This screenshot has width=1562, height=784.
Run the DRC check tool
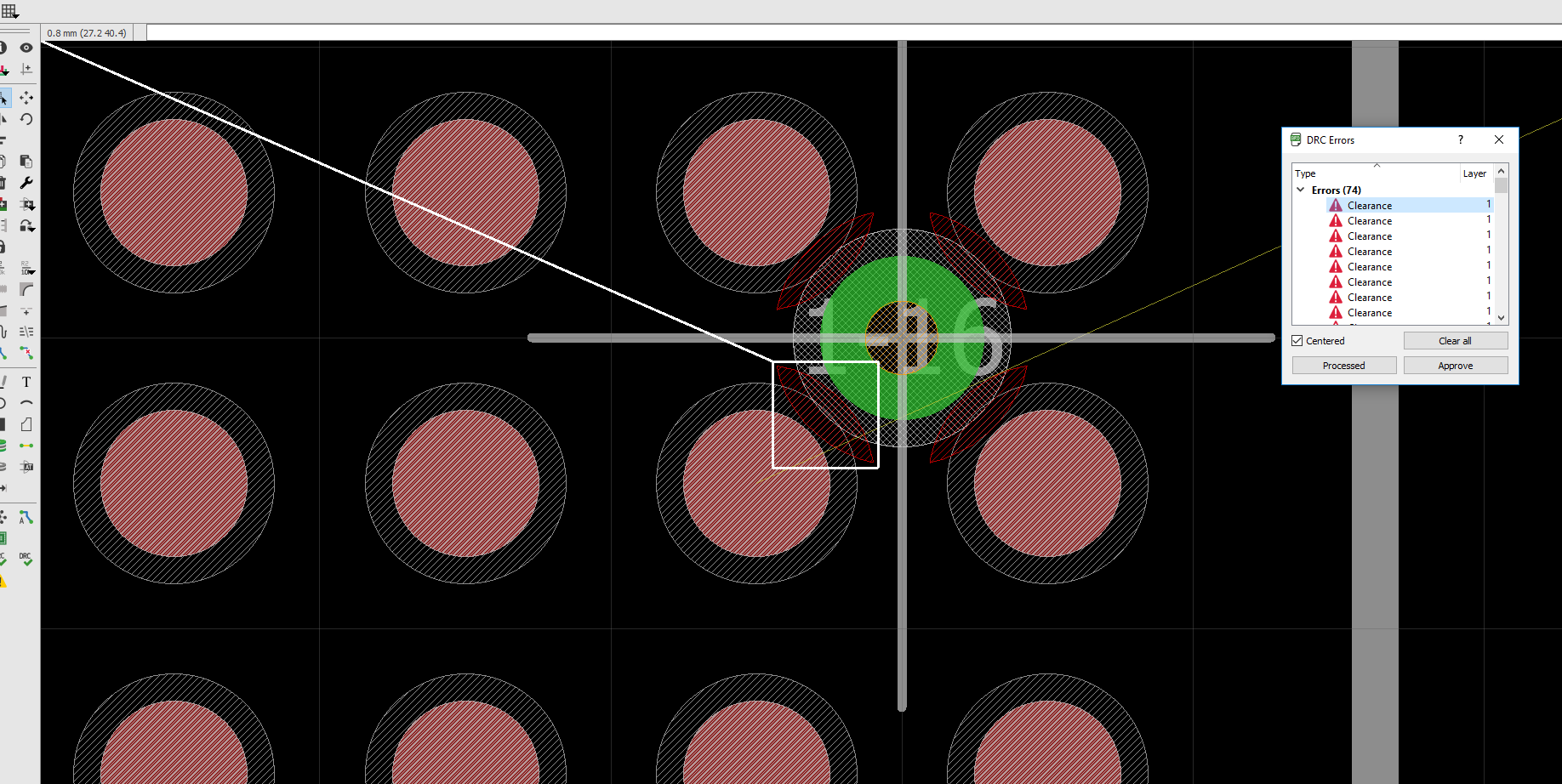click(x=25, y=558)
